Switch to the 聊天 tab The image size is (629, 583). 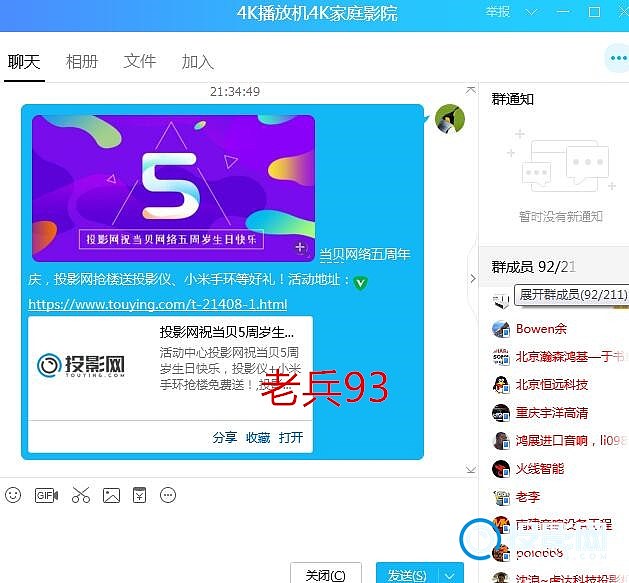pyautogui.click(x=24, y=62)
